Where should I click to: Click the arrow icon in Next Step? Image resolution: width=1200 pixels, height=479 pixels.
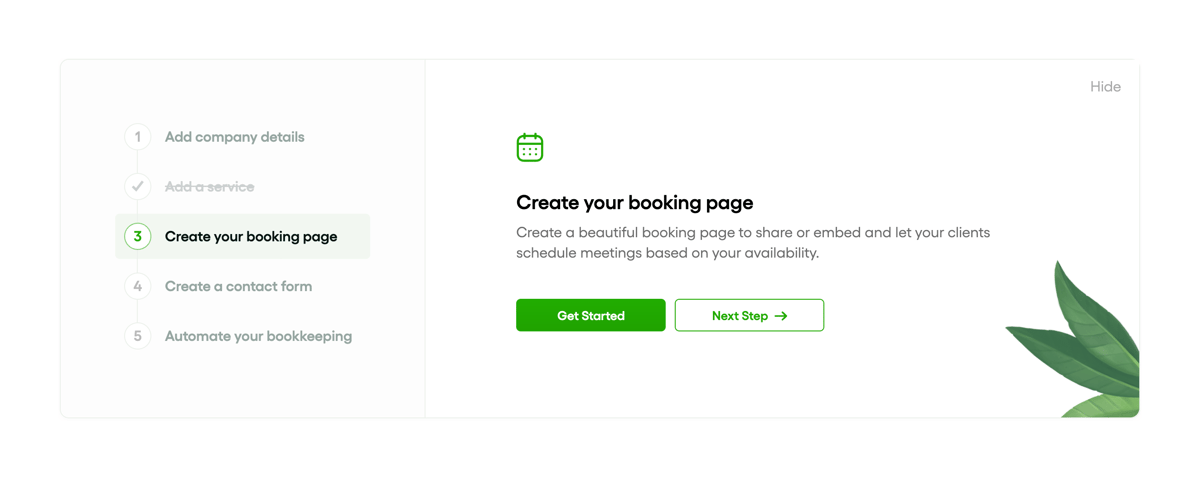click(781, 316)
